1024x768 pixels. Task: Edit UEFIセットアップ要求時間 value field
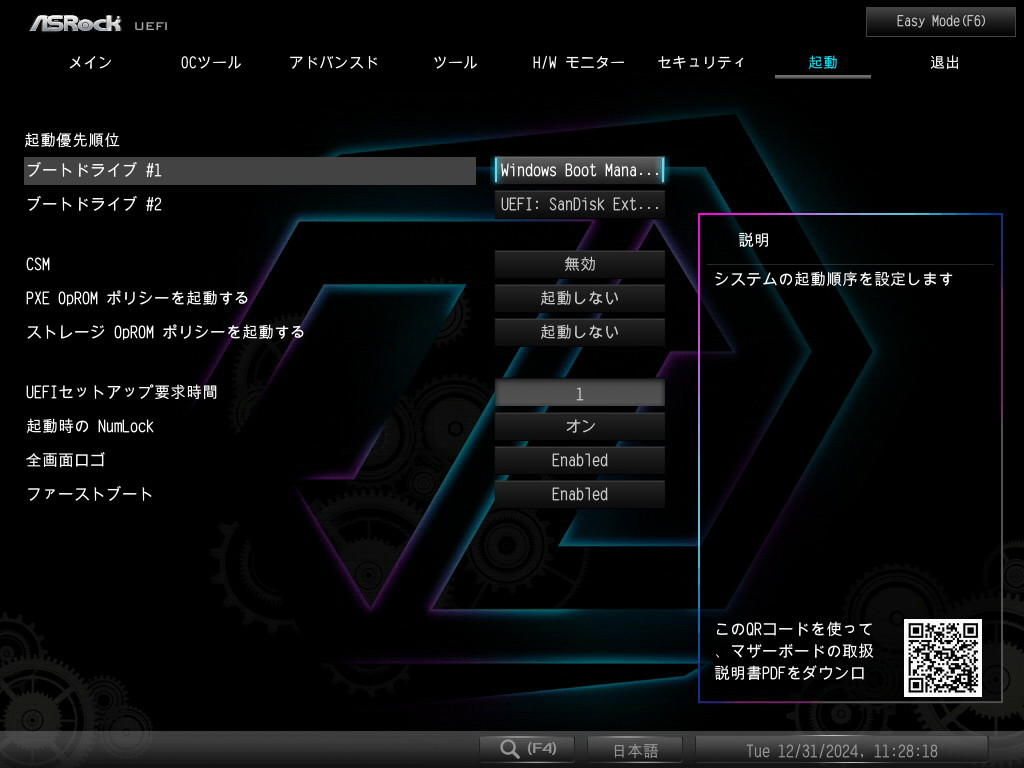tap(579, 393)
